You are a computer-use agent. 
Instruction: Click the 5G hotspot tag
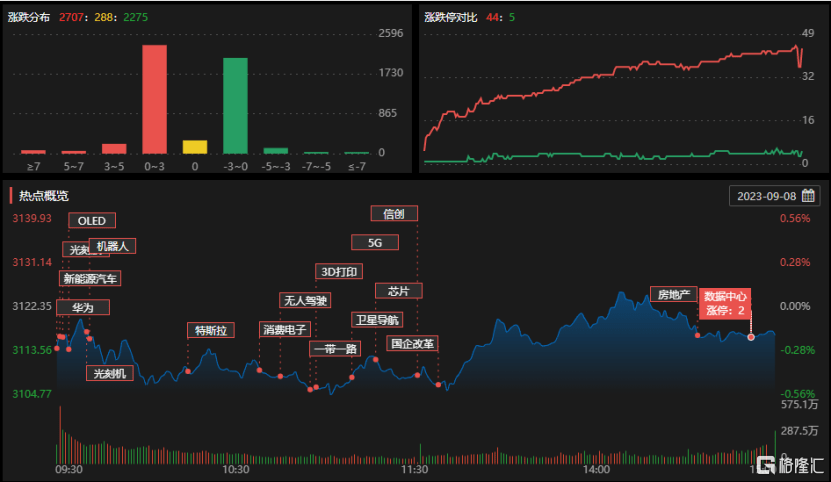pyautogui.click(x=375, y=242)
